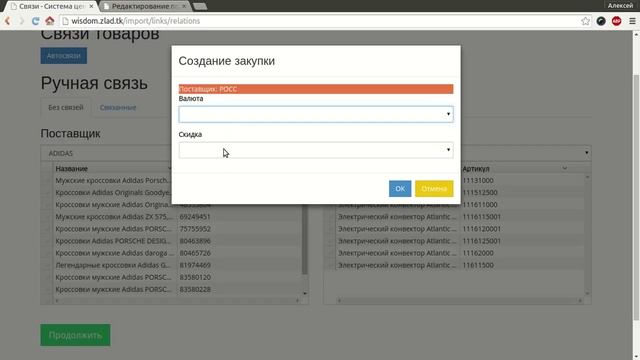Open the browser hamburger menu
Screen dimensions: 640x360
[x=632, y=21]
